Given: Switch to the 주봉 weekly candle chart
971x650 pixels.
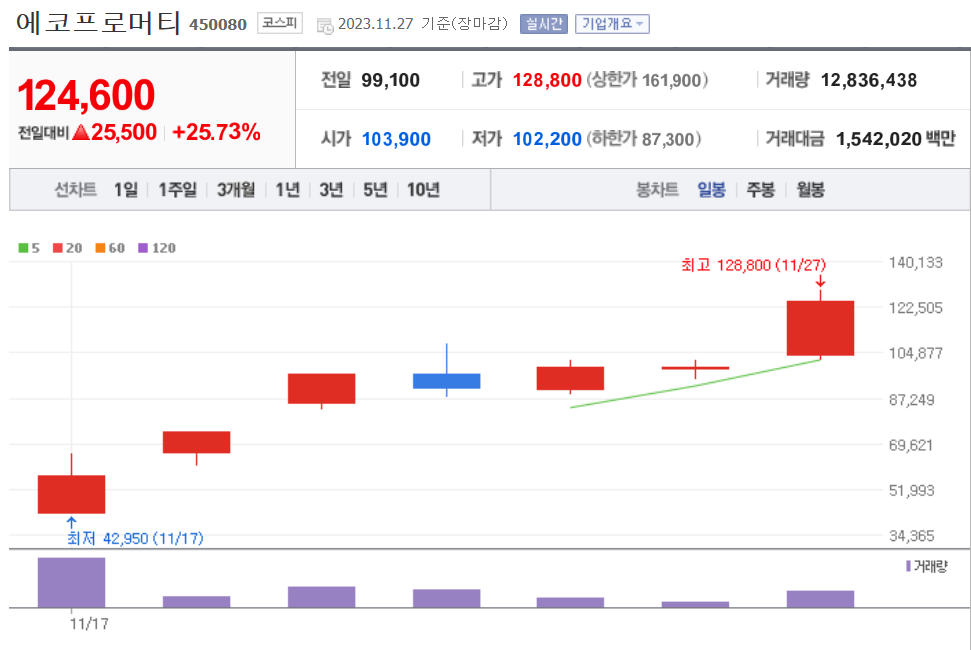Looking at the screenshot, I should click(760, 189).
